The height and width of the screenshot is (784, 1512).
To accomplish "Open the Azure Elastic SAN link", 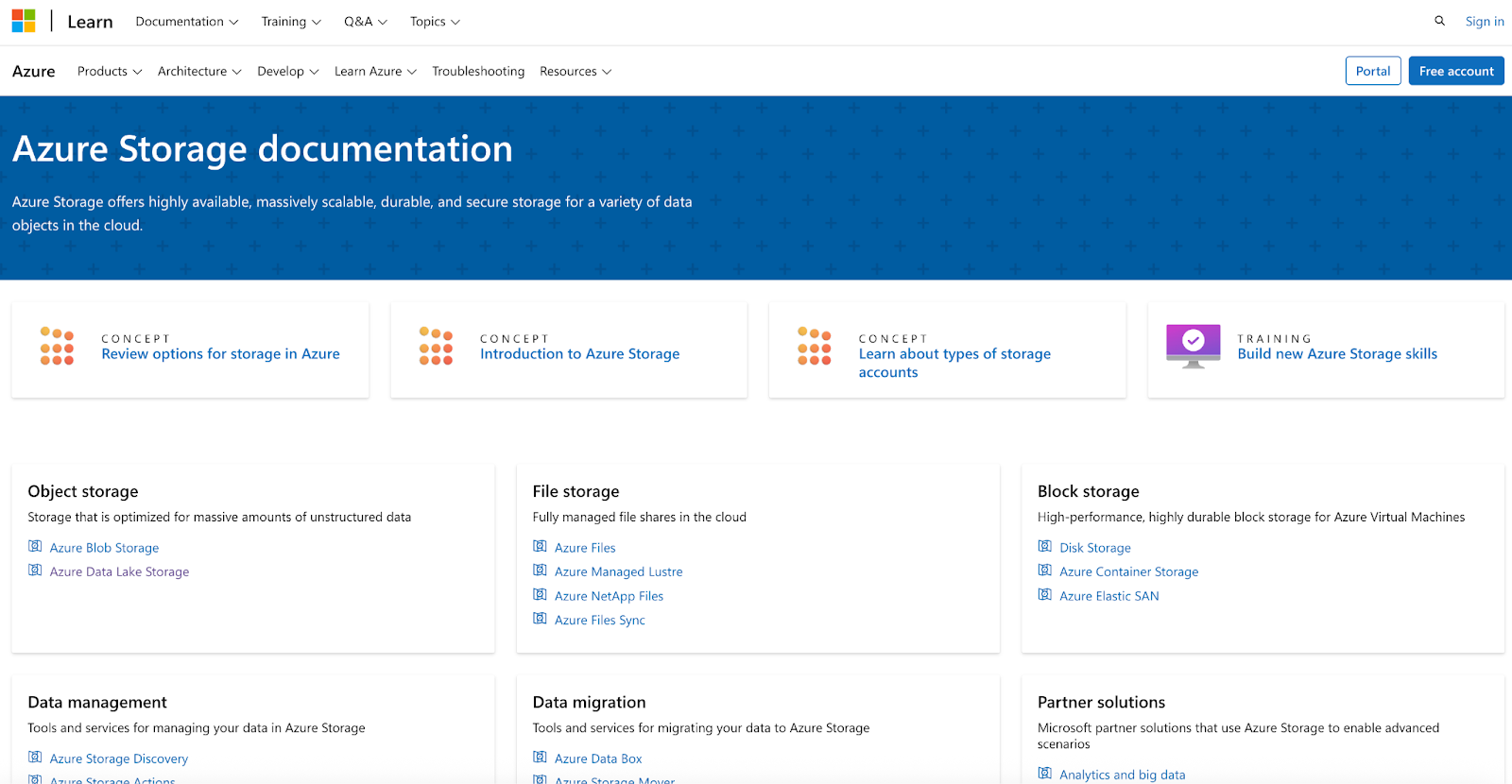I will click(1109, 596).
